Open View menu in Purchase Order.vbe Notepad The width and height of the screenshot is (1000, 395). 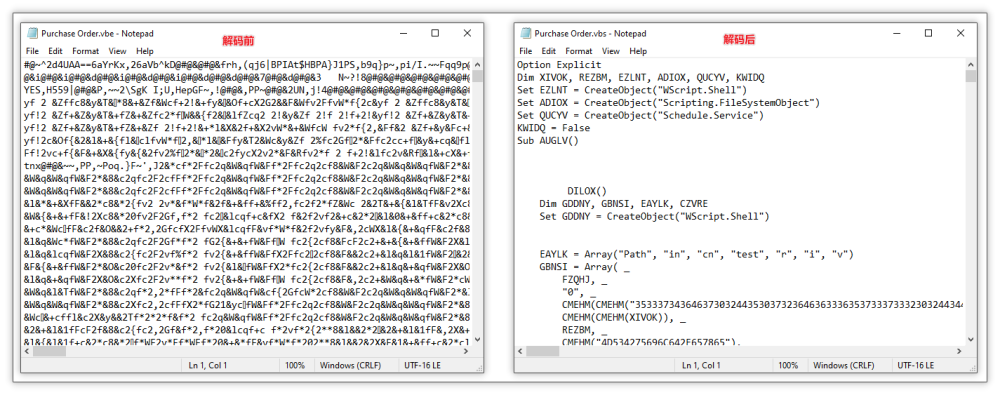click(117, 51)
